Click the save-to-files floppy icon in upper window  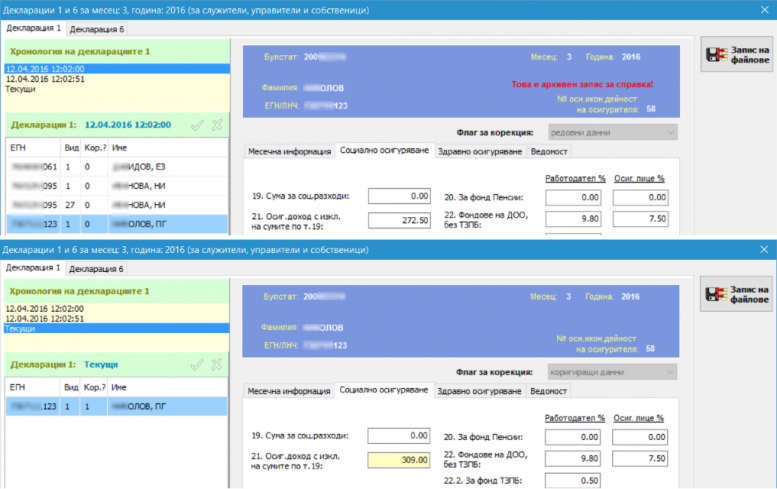[717, 54]
